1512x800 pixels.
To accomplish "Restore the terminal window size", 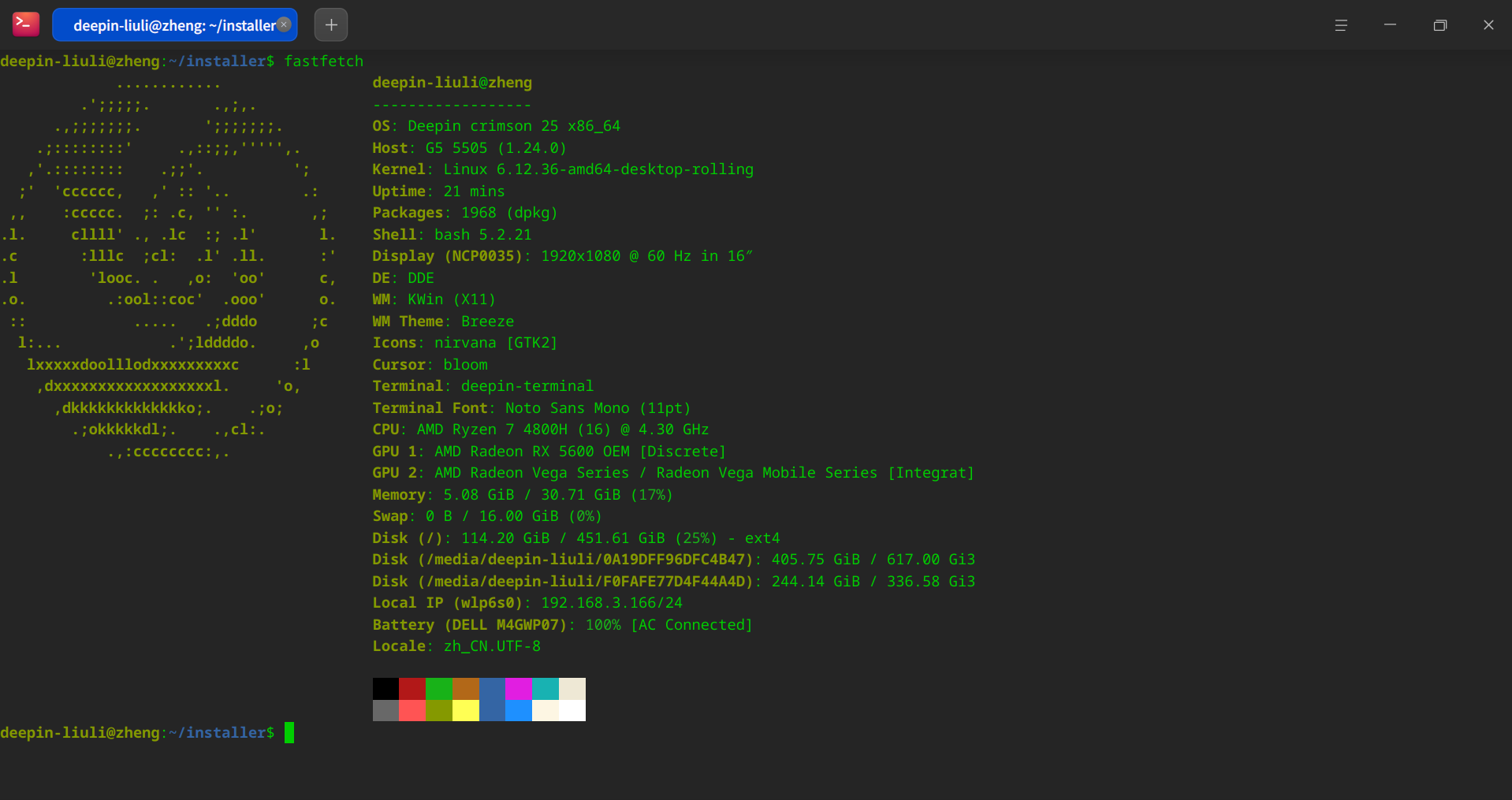I will [x=1439, y=25].
